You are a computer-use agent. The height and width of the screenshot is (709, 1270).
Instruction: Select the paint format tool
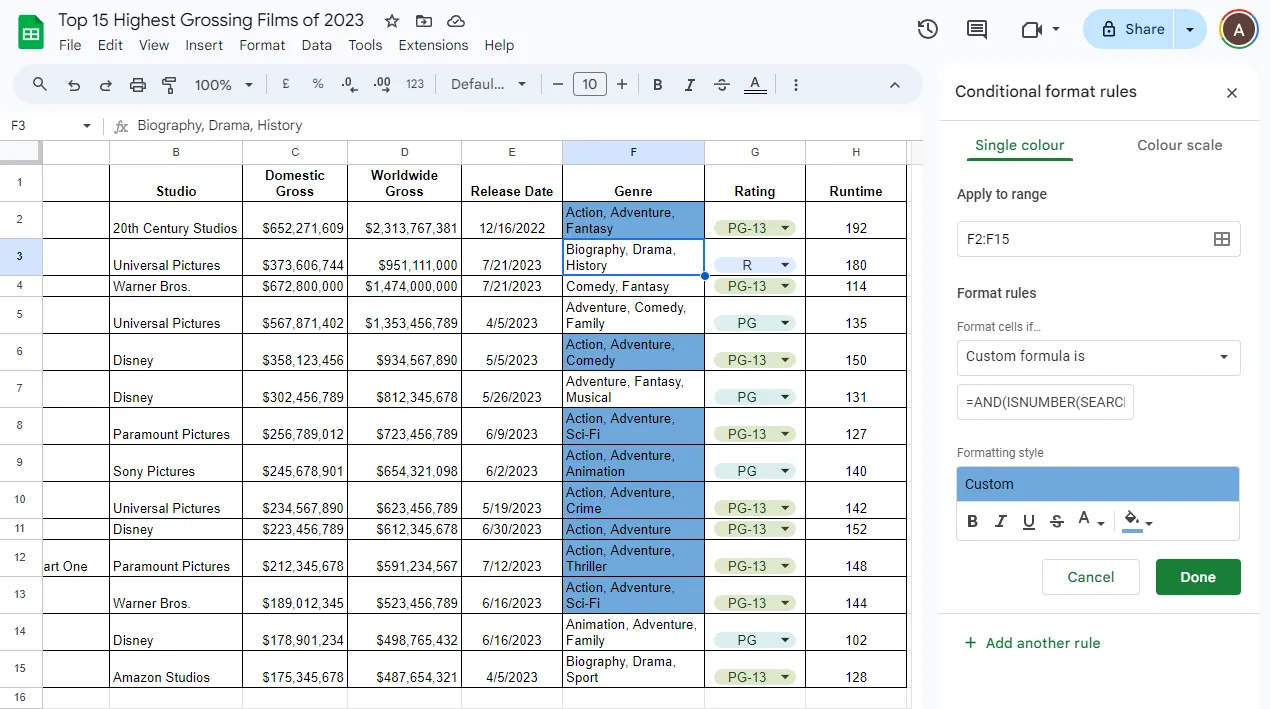pyautogui.click(x=169, y=85)
